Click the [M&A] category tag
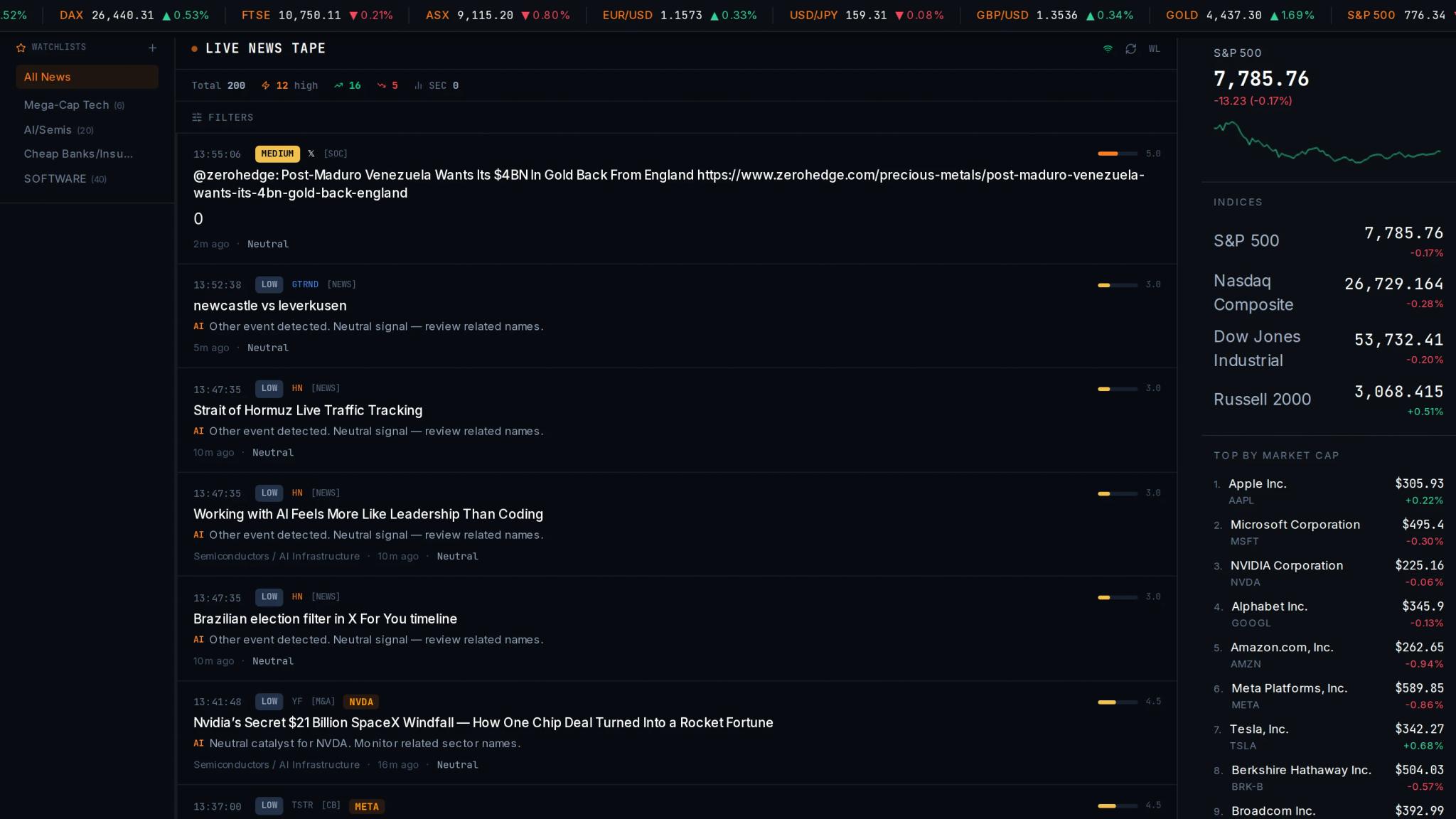The image size is (1456, 819). pos(323,702)
